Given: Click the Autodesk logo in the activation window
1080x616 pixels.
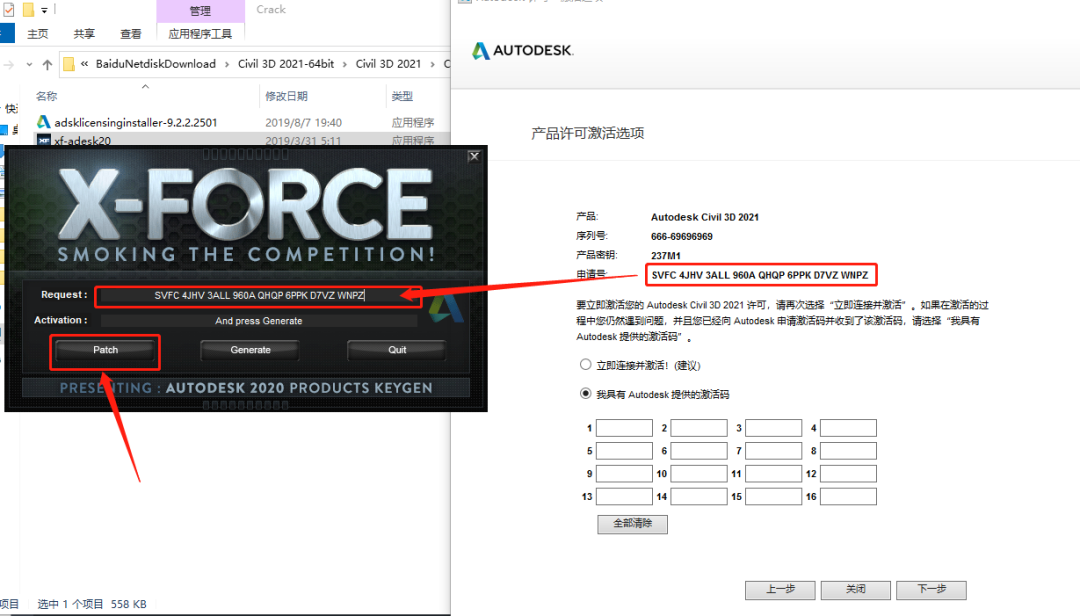Looking at the screenshot, I should (523, 50).
